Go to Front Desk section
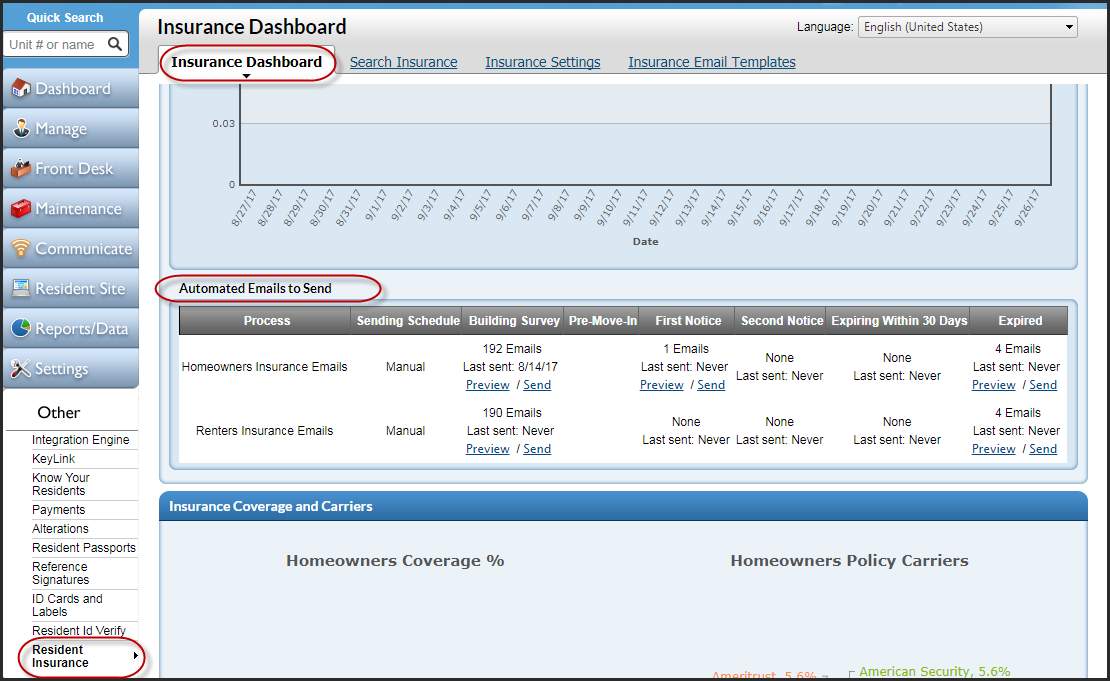The image size is (1110, 681). 71,168
